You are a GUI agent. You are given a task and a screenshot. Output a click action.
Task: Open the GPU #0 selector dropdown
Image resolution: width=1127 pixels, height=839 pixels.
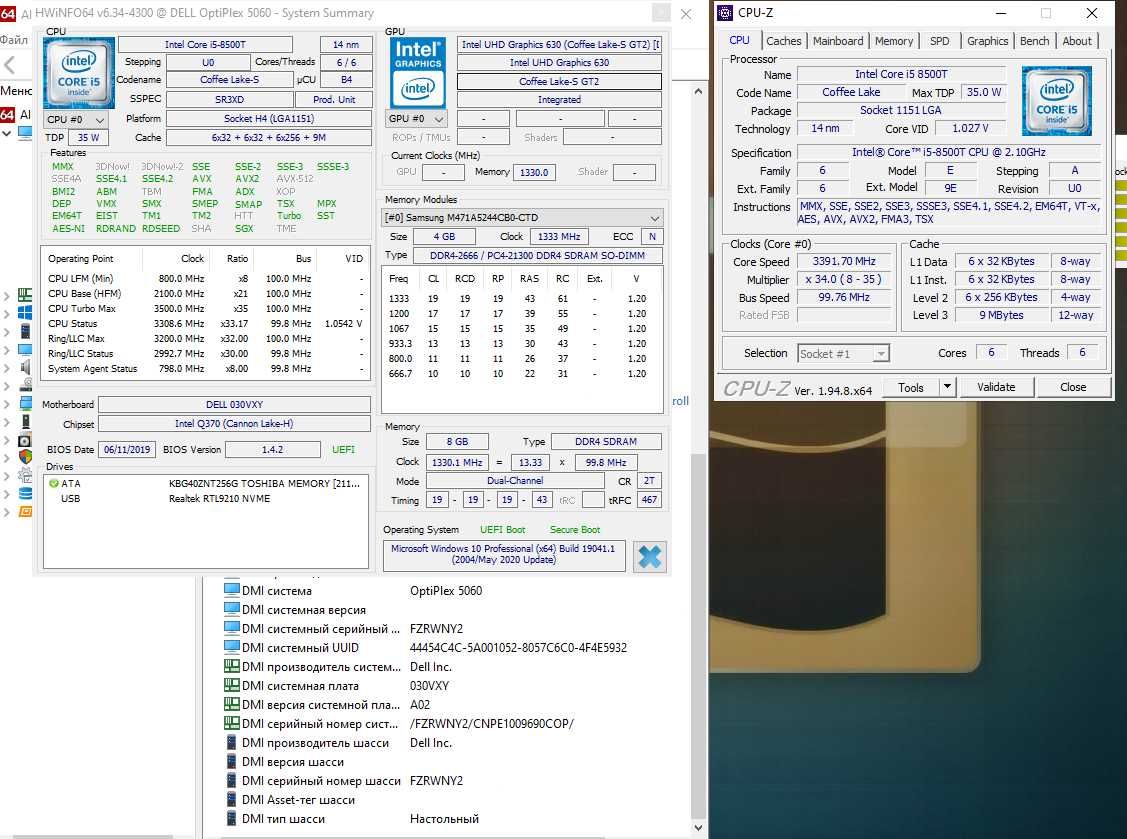(417, 119)
